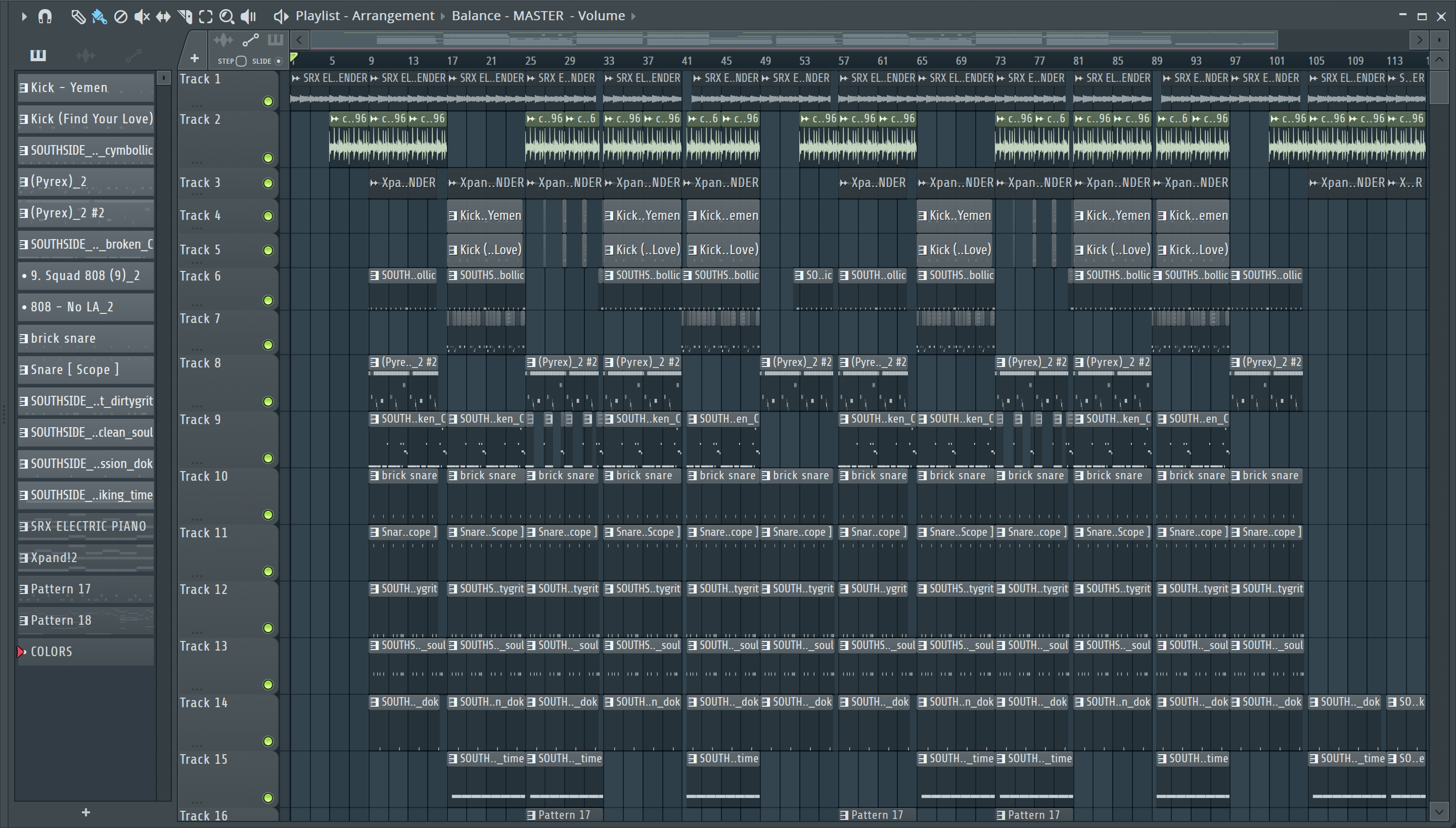Select the Delete tool

(x=120, y=17)
